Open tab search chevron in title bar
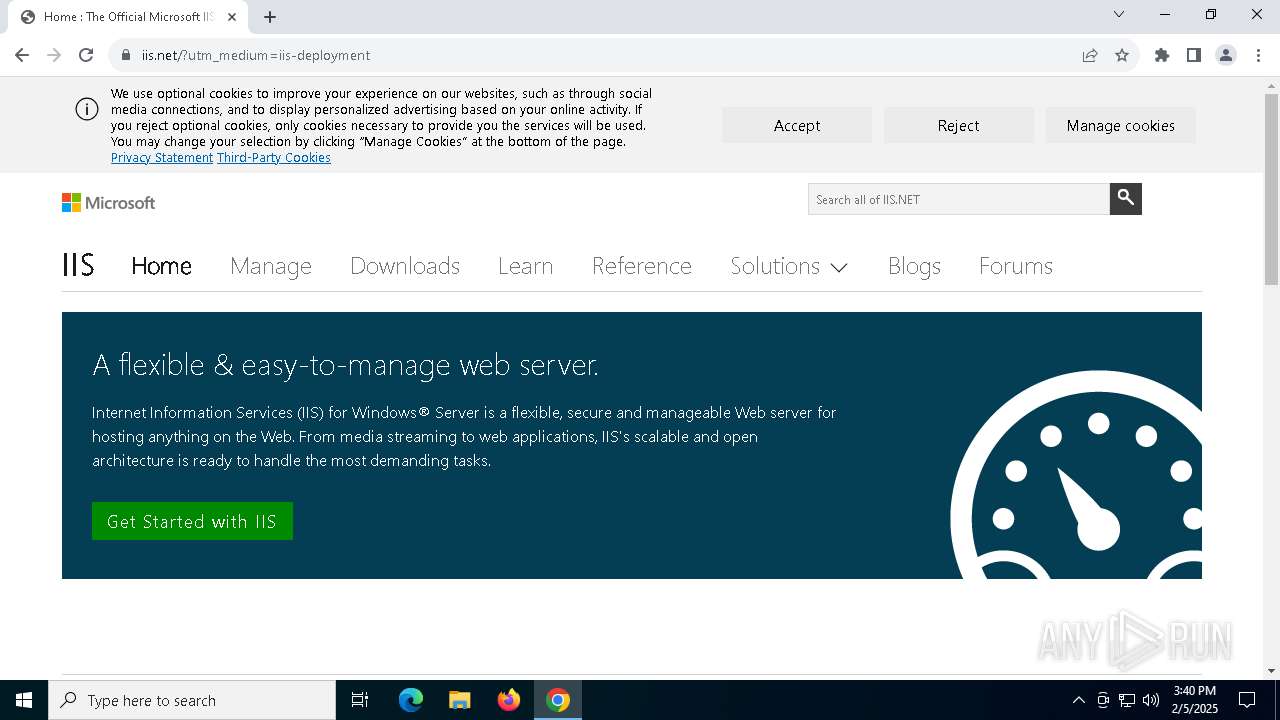 1119,14
